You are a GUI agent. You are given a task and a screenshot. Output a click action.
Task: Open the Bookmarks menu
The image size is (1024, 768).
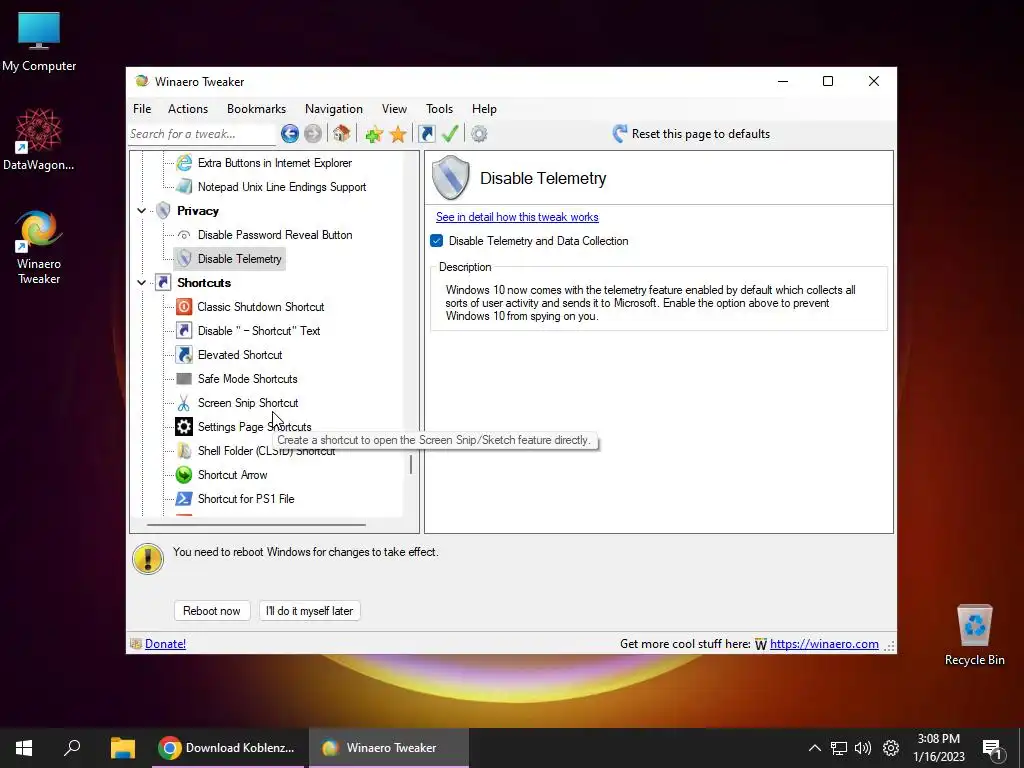[x=256, y=108]
